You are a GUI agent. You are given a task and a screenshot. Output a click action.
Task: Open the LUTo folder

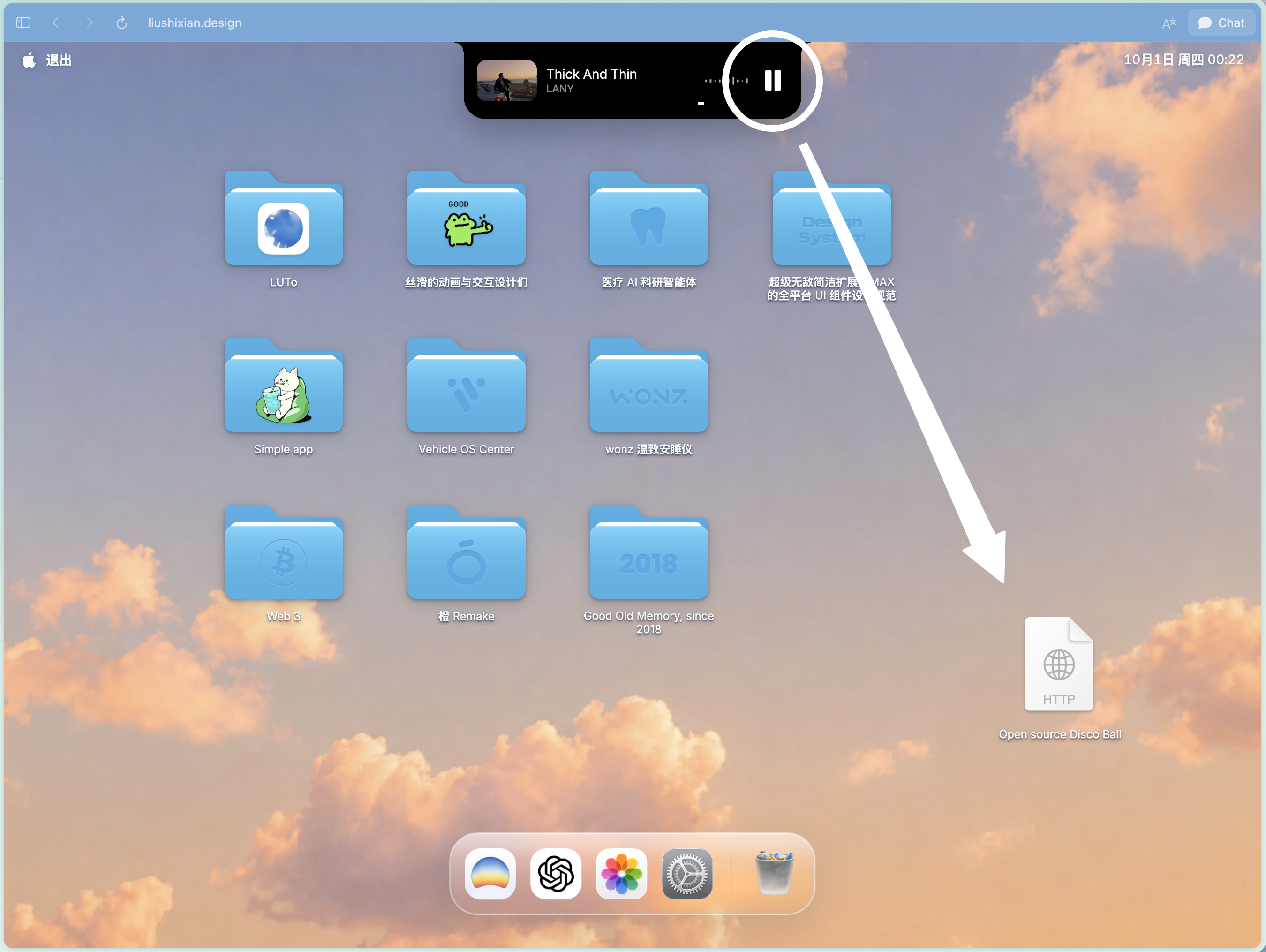(283, 219)
